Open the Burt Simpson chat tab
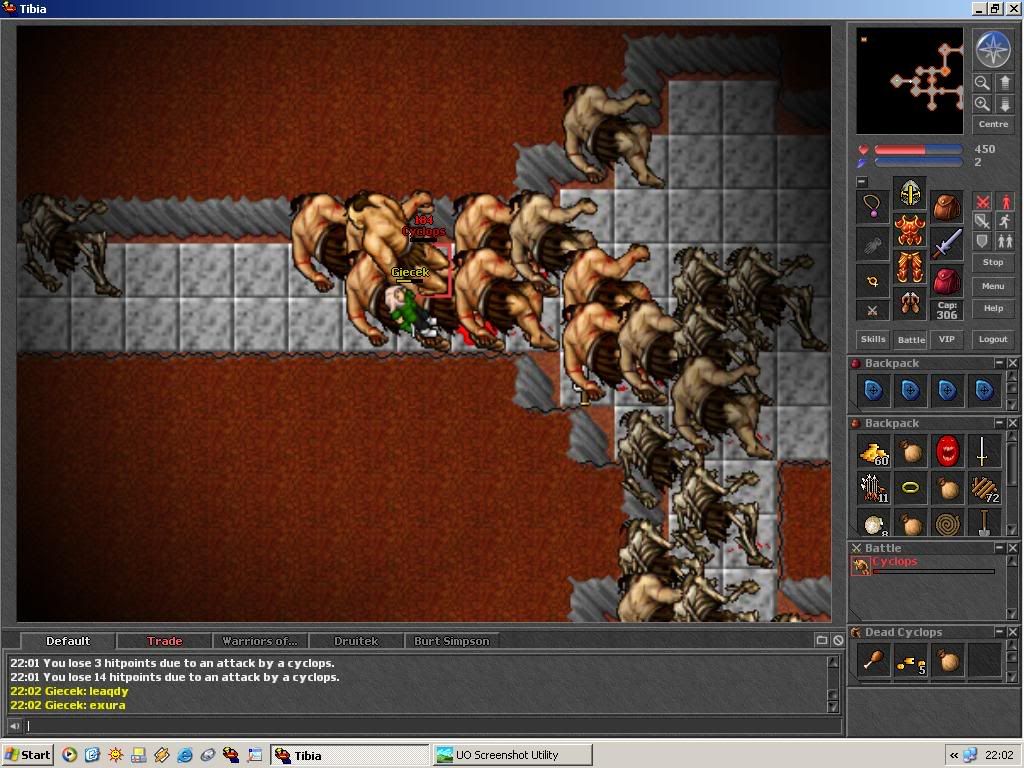This screenshot has width=1024, height=768. tap(452, 641)
